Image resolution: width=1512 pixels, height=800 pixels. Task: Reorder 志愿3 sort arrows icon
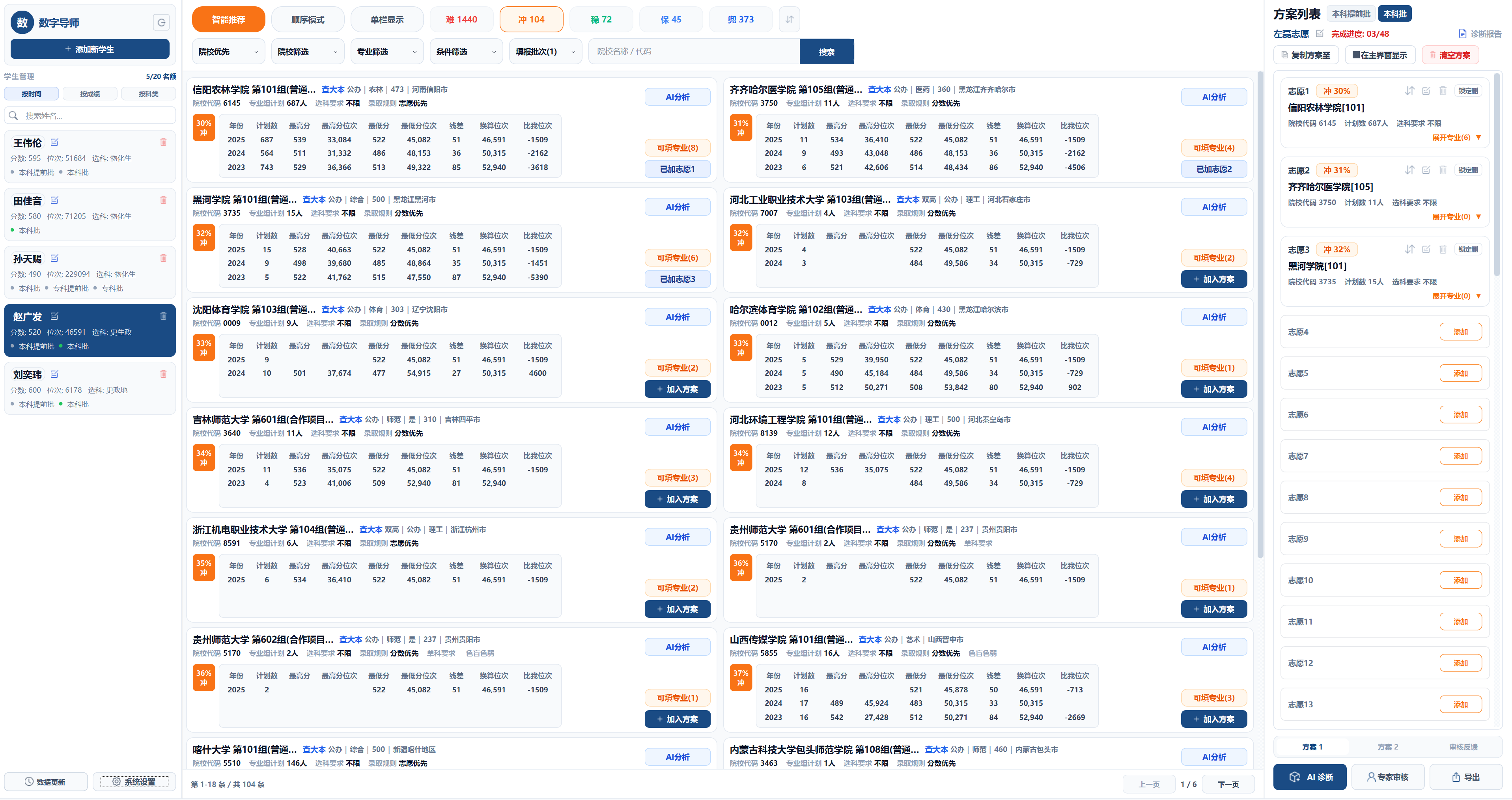coord(1409,249)
